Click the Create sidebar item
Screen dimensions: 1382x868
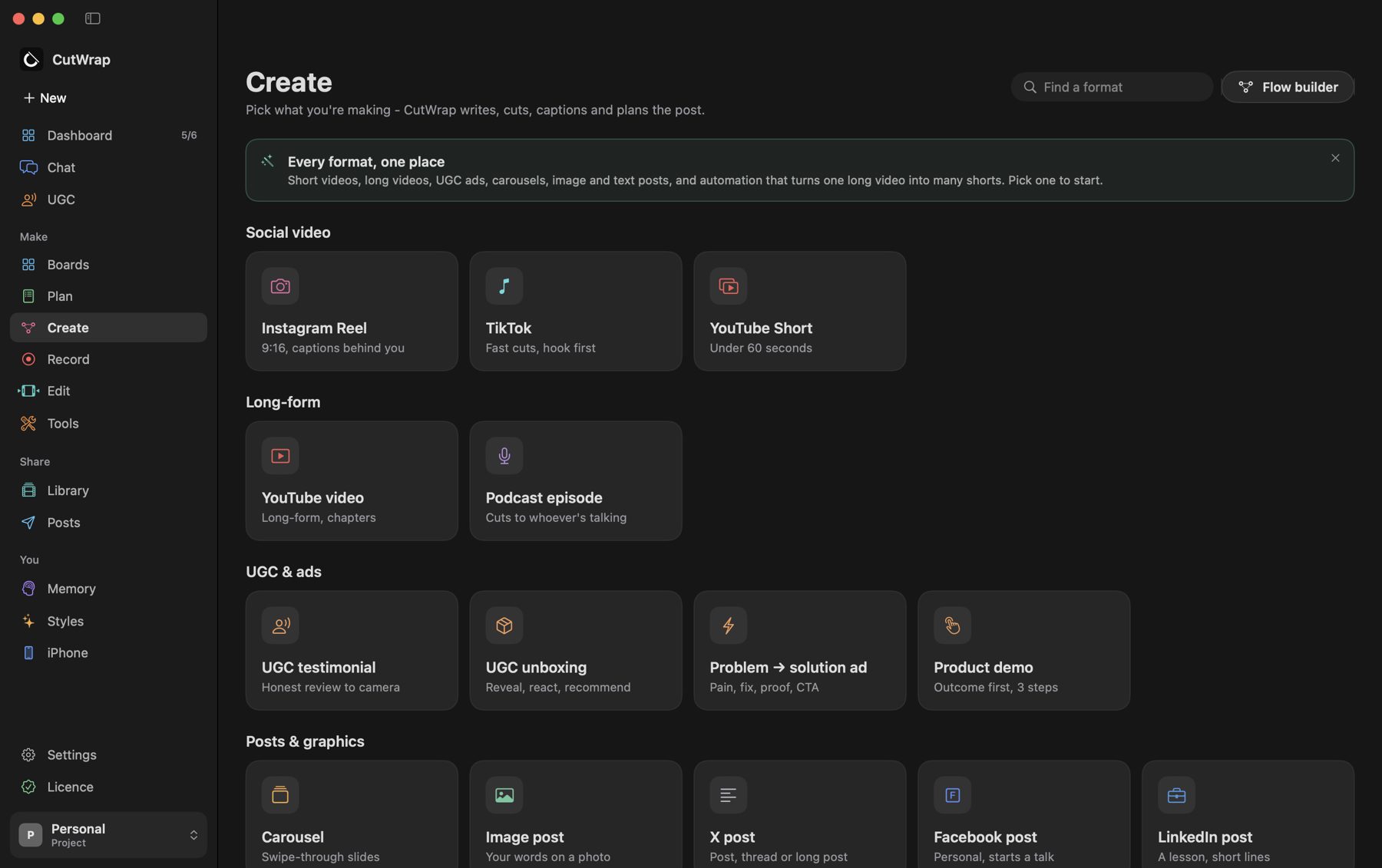click(108, 328)
